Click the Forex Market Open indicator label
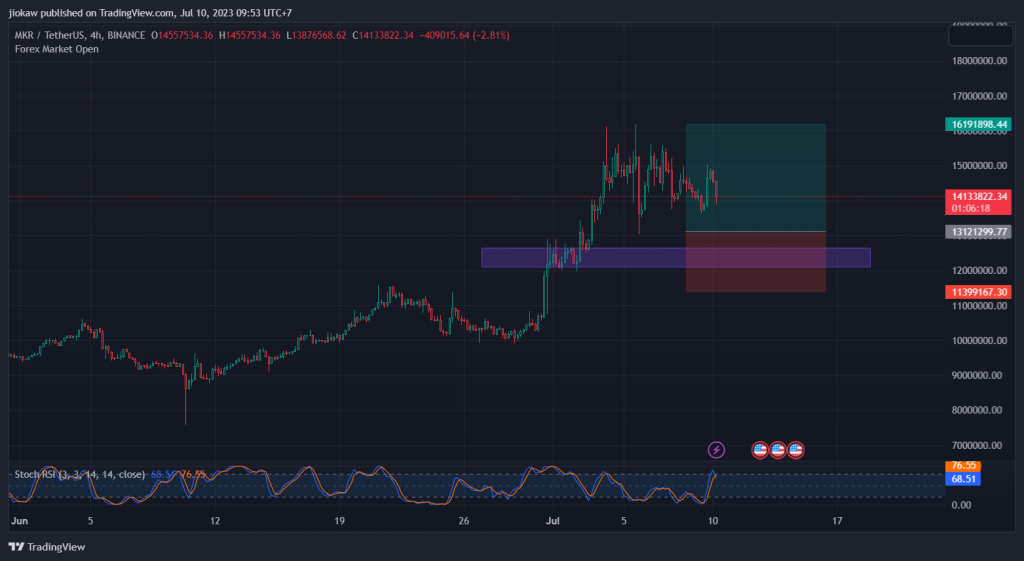Screen dimensions: 1024x561 (57, 49)
